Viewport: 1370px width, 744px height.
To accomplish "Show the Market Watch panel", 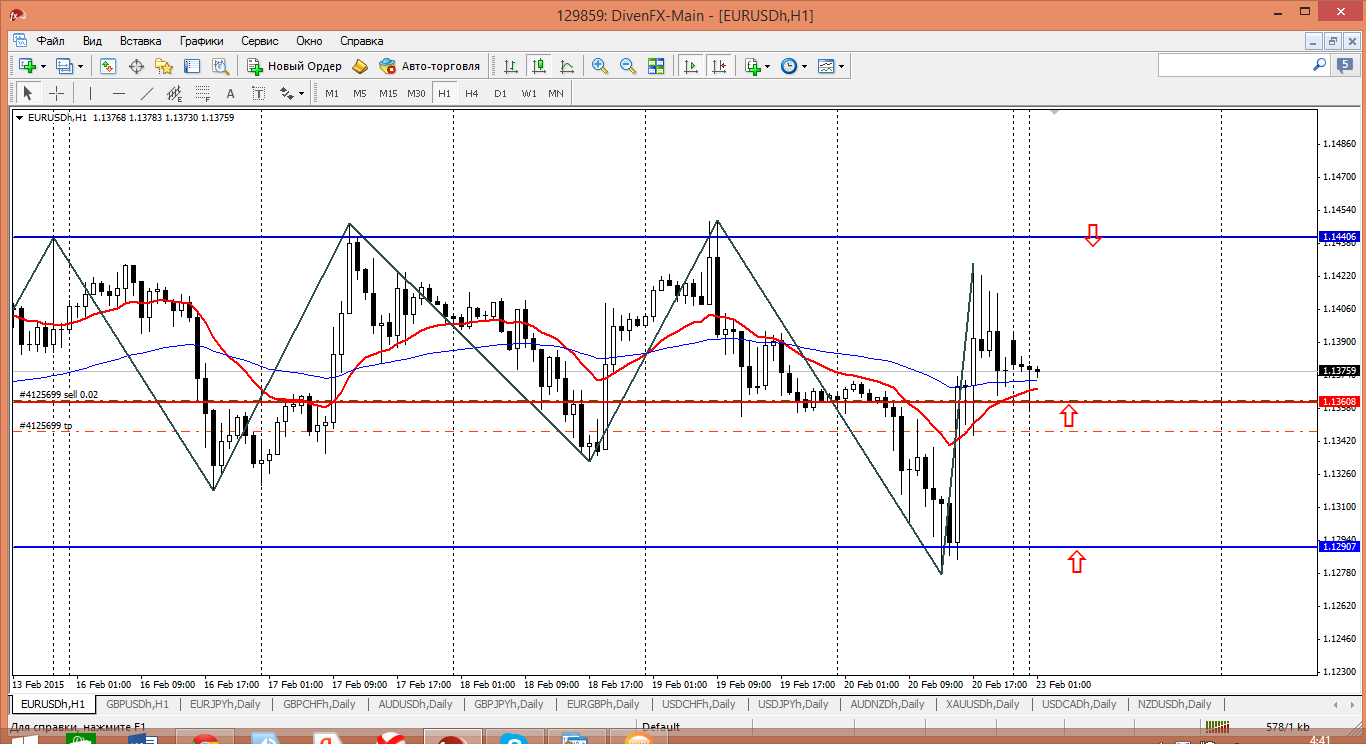I will point(108,66).
